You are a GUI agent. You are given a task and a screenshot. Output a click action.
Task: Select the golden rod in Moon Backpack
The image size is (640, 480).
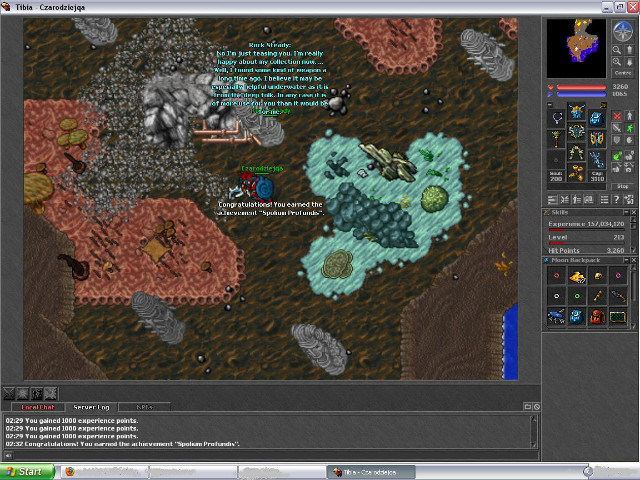click(x=597, y=296)
